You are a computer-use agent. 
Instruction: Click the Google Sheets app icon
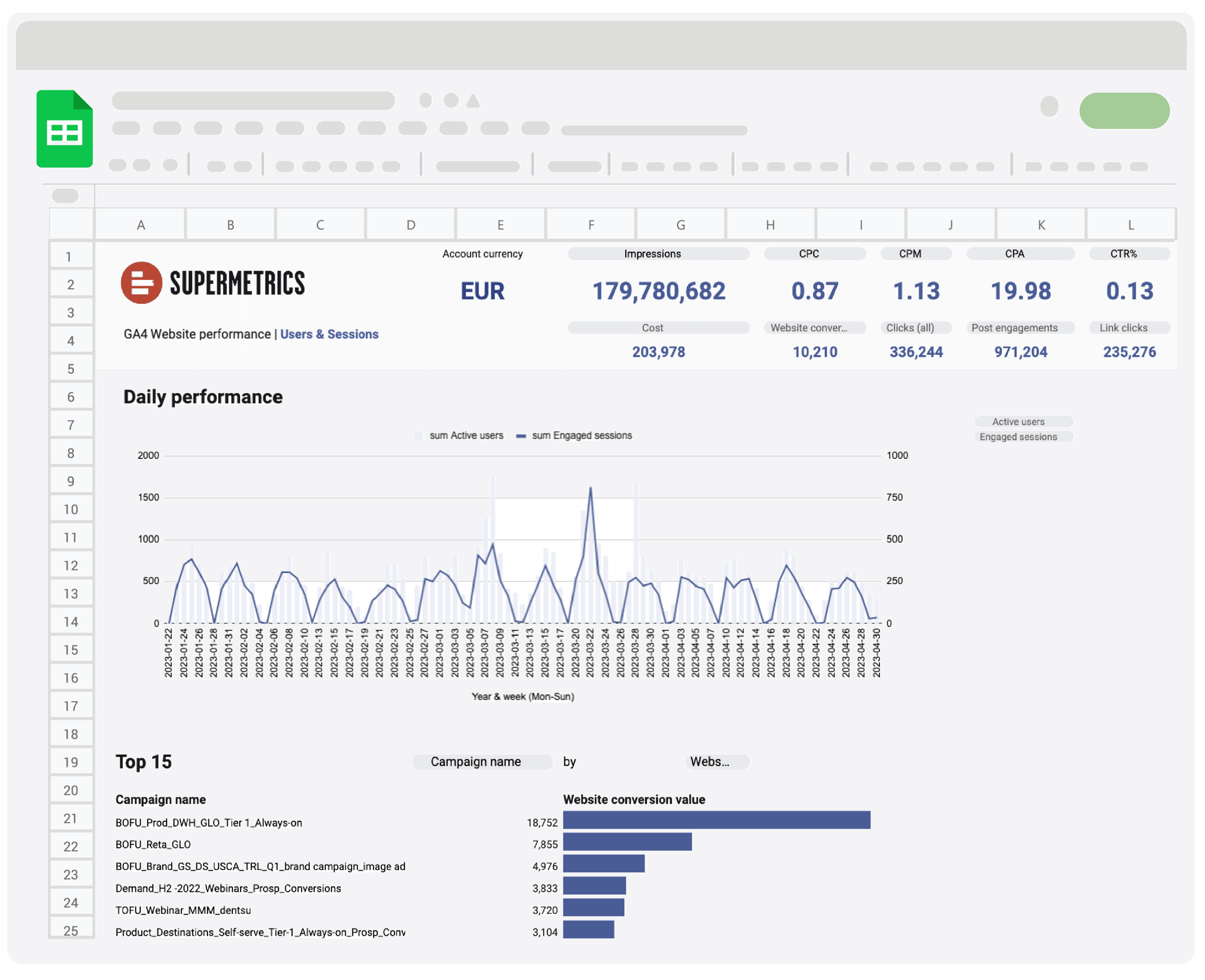pos(64,129)
